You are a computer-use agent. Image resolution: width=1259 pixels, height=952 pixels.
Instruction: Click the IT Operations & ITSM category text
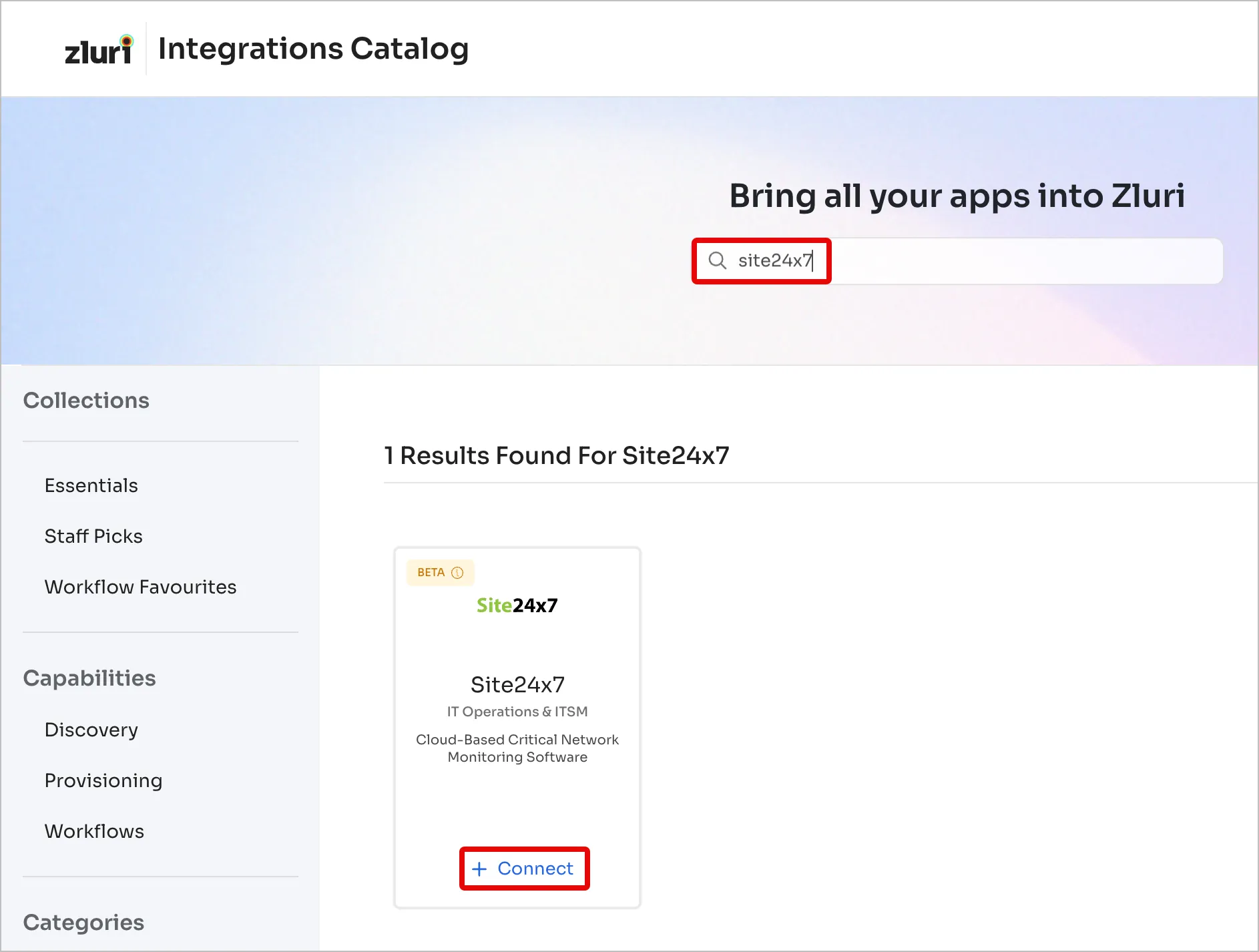pos(517,712)
